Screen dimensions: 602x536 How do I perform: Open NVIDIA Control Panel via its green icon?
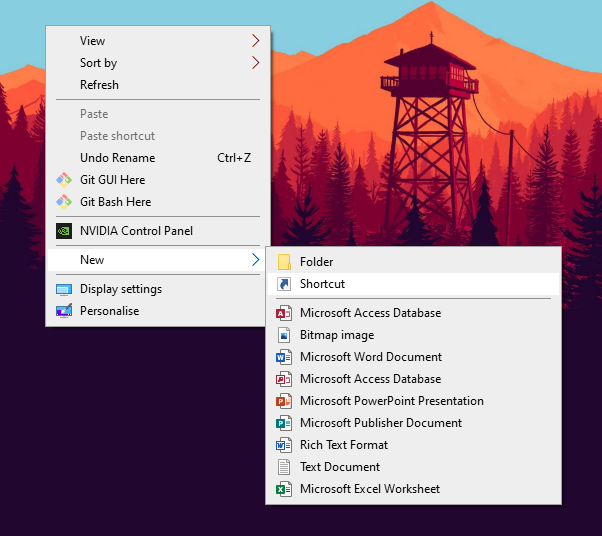tap(64, 231)
